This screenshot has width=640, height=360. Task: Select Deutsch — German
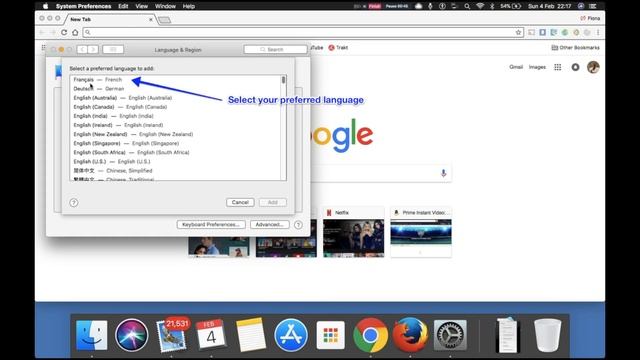[176, 89]
